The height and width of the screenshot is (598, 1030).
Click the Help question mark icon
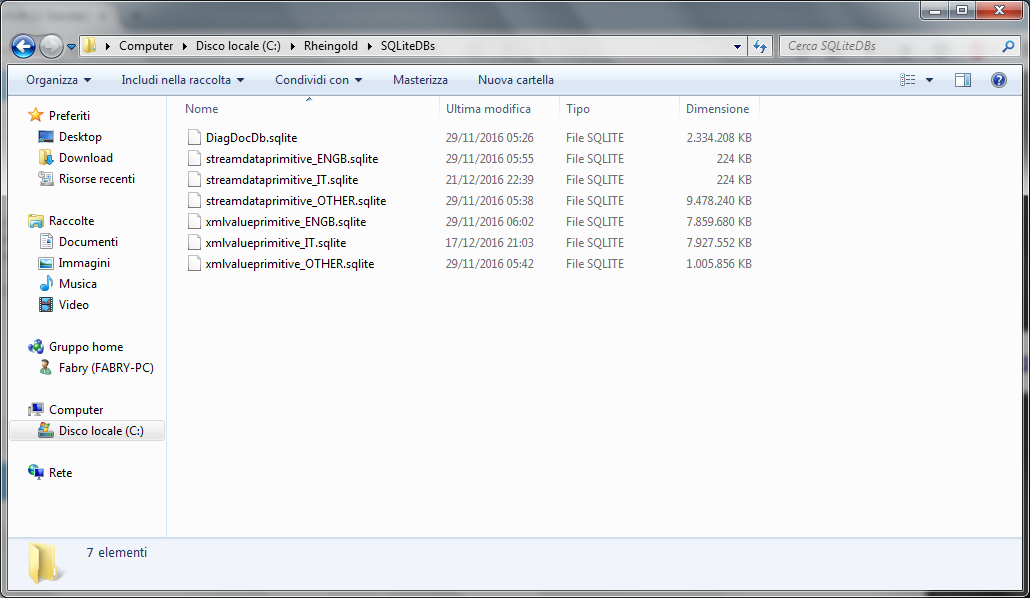pos(998,80)
